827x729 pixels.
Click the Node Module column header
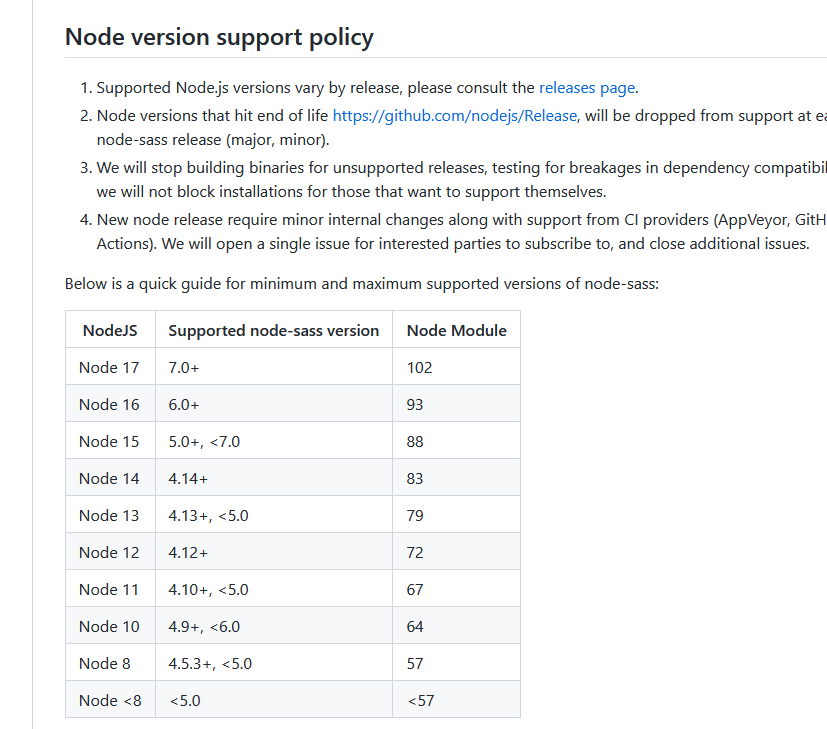pos(456,330)
